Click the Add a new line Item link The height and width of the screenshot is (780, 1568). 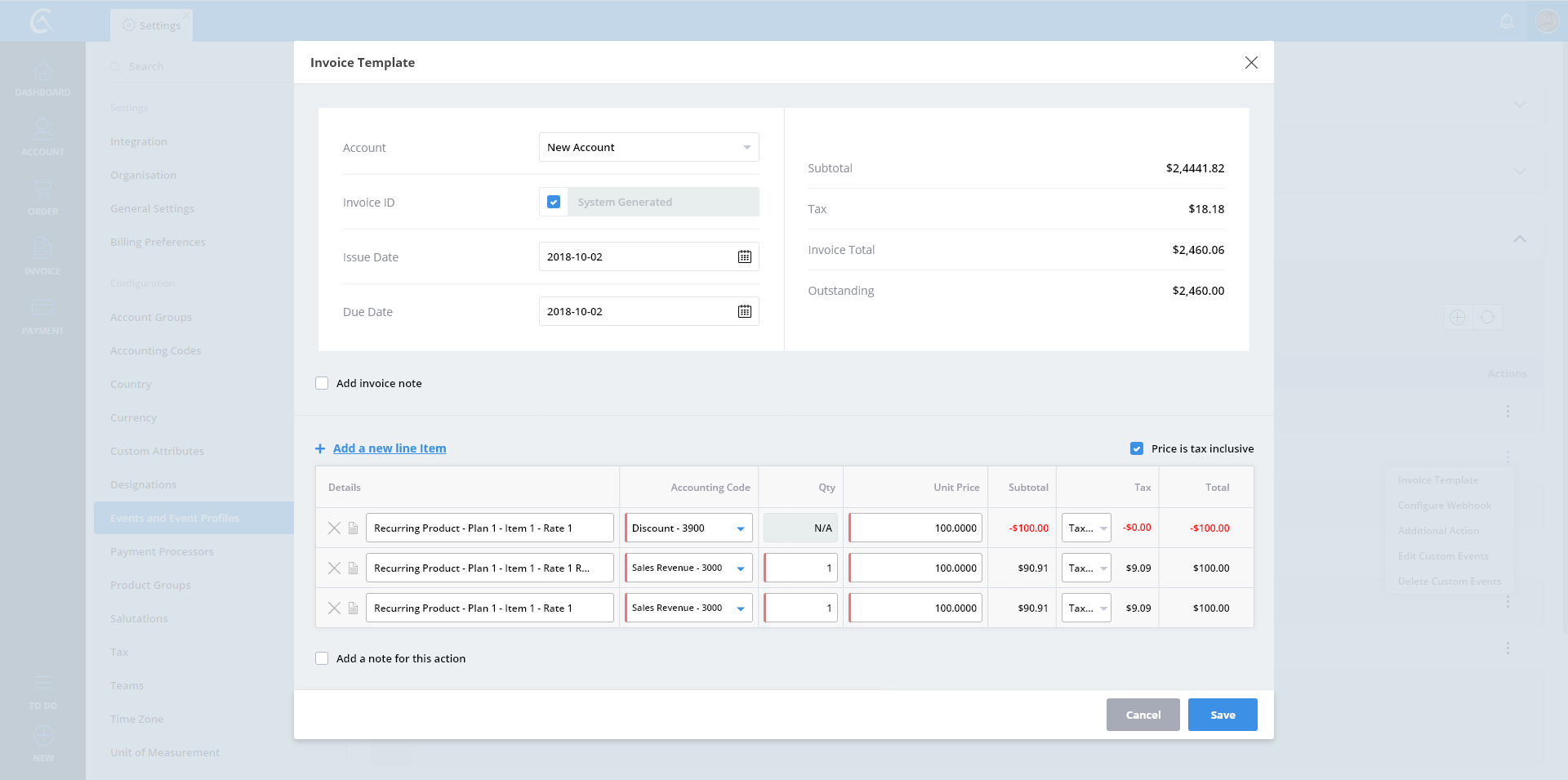coord(390,448)
